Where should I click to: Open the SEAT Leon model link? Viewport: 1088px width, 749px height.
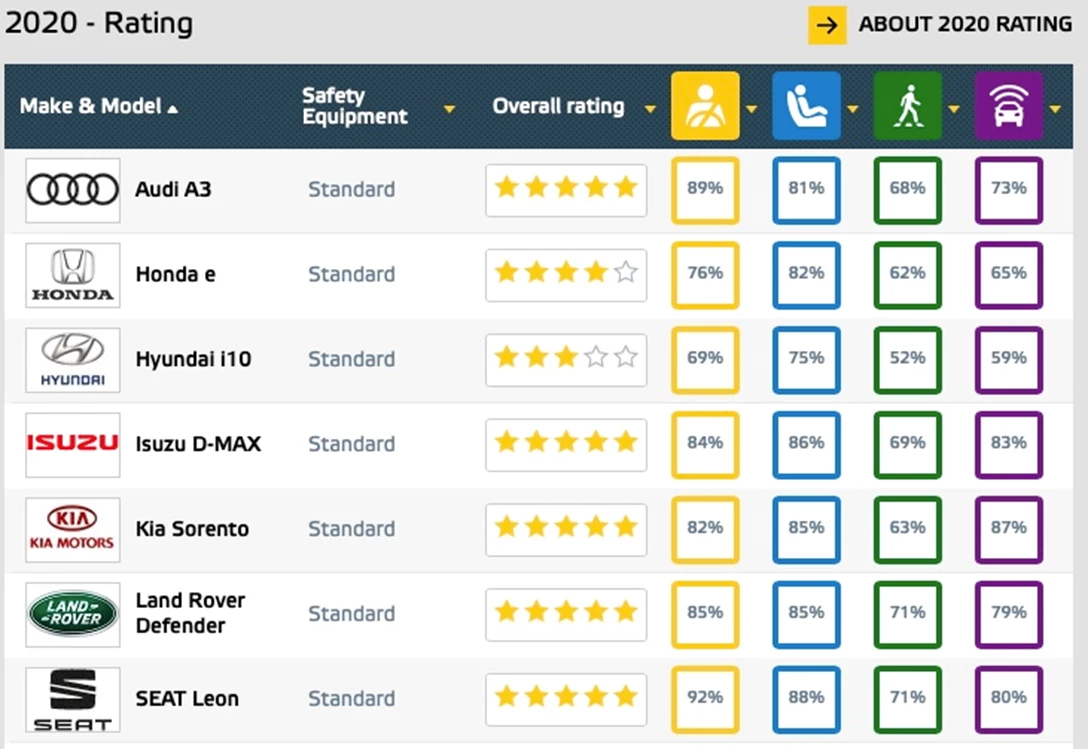tap(187, 699)
